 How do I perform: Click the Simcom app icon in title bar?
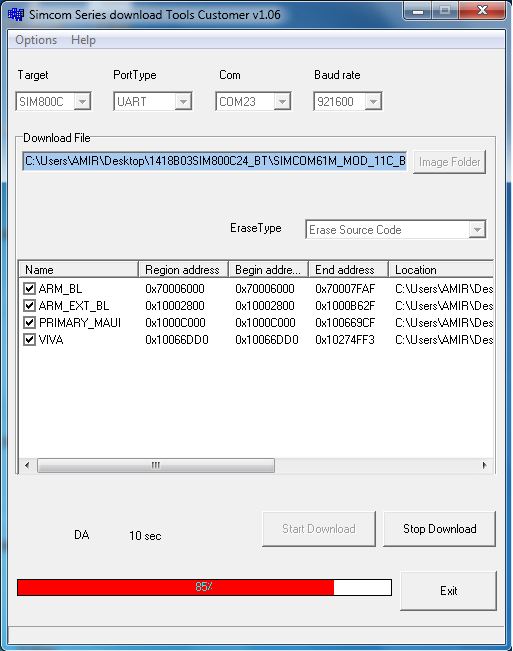(x=16, y=15)
